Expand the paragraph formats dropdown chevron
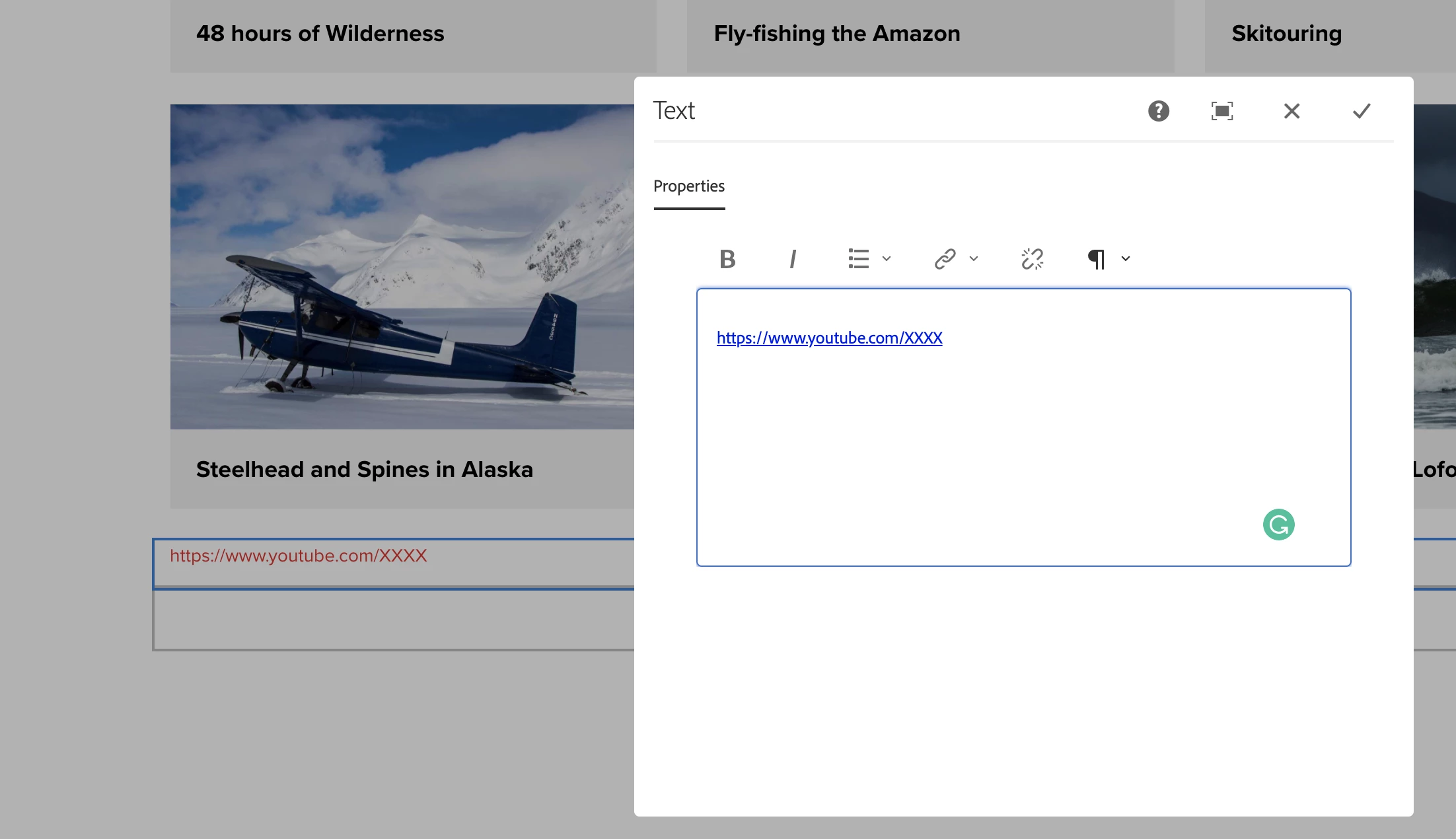1456x839 pixels. (1126, 259)
